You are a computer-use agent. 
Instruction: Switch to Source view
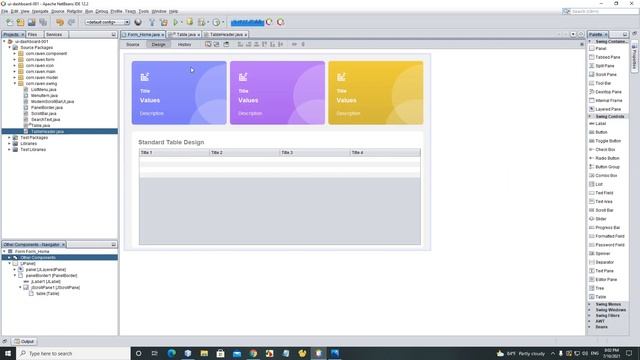[x=133, y=44]
